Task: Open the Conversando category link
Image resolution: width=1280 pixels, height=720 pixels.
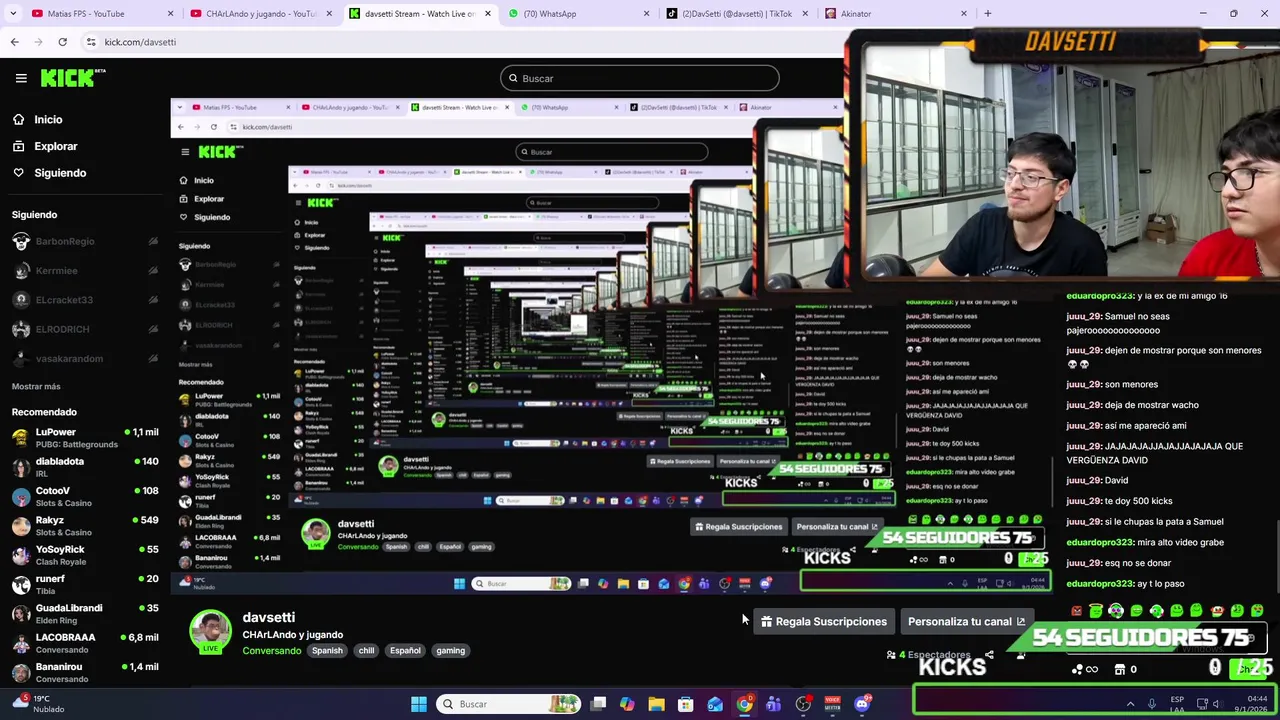Action: point(271,651)
